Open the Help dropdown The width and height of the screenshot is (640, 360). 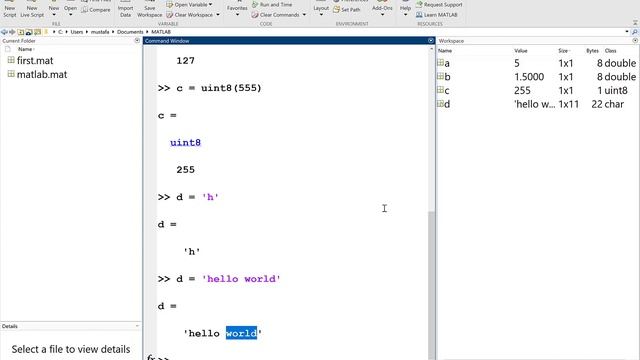tap(405, 10)
